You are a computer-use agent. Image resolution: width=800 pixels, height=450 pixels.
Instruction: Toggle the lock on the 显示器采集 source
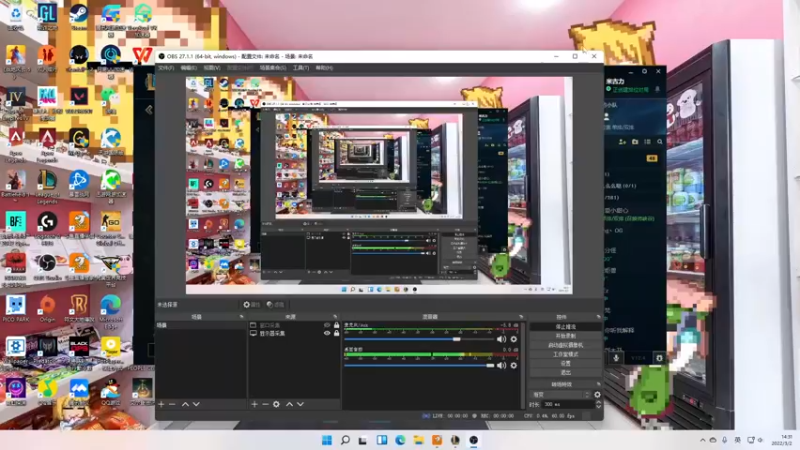(x=336, y=333)
